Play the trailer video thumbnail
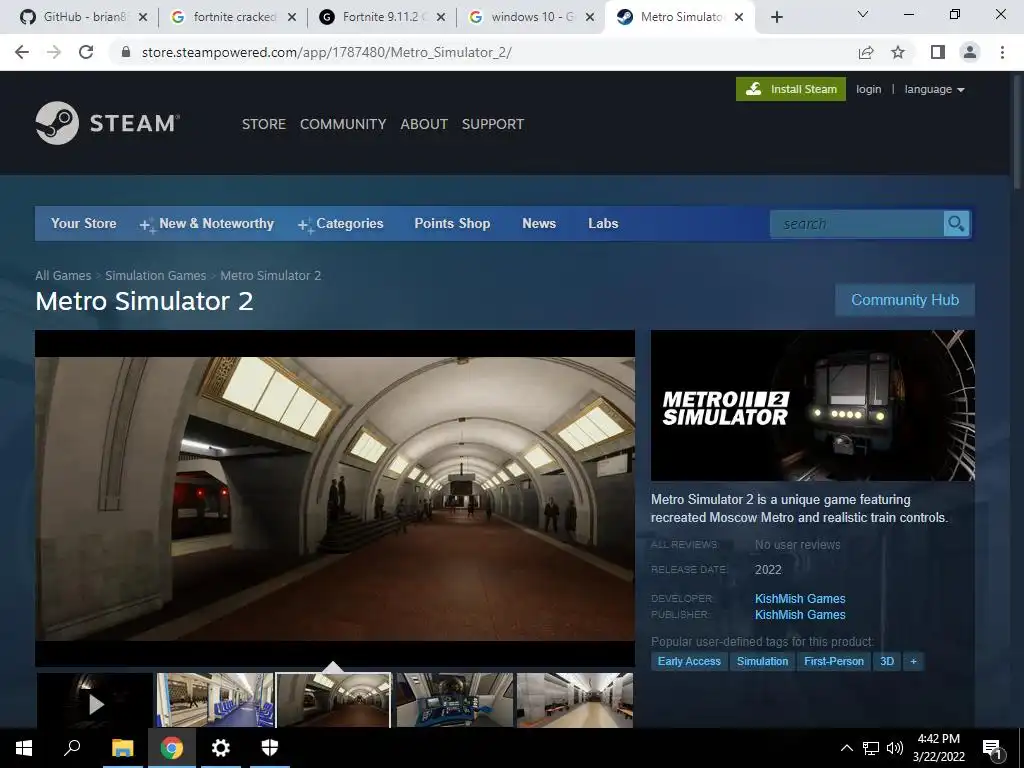This screenshot has height=768, width=1024. pyautogui.click(x=95, y=701)
